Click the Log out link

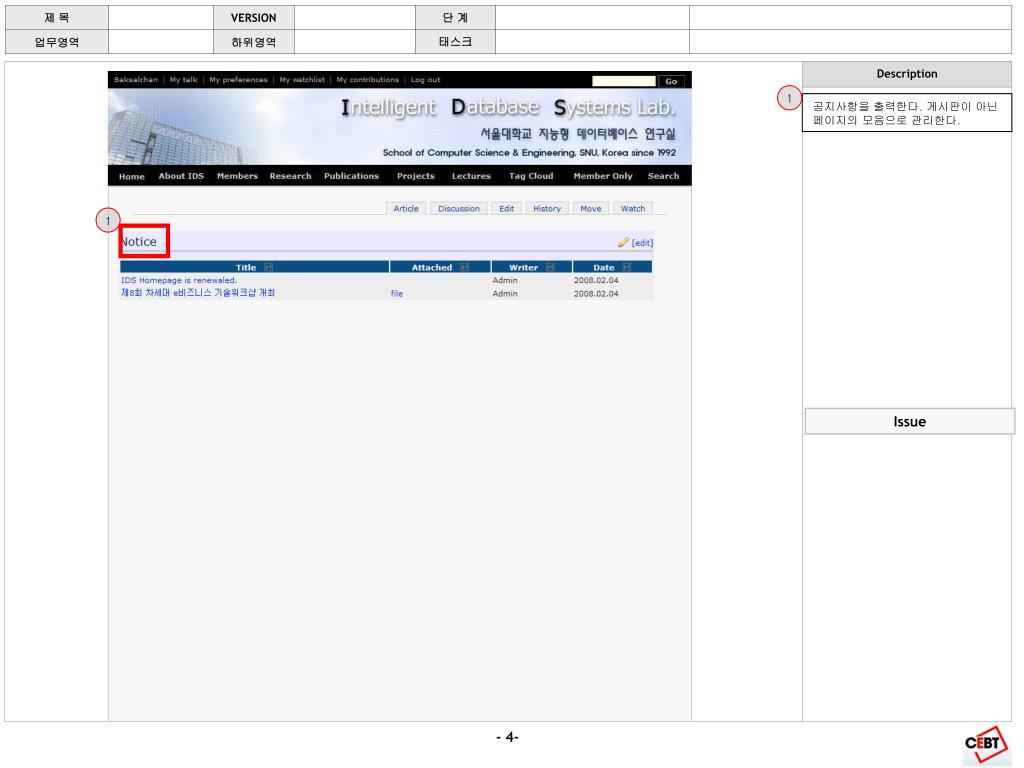(425, 80)
